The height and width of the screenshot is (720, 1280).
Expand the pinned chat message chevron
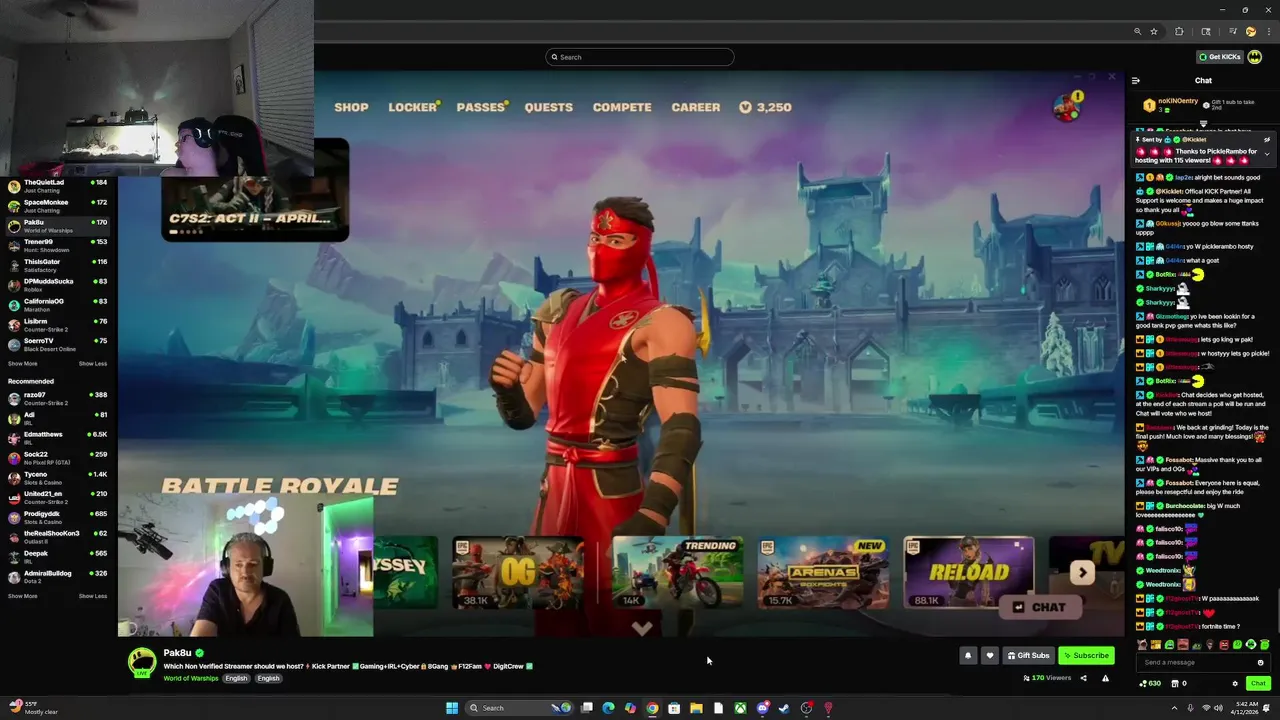(1267, 153)
